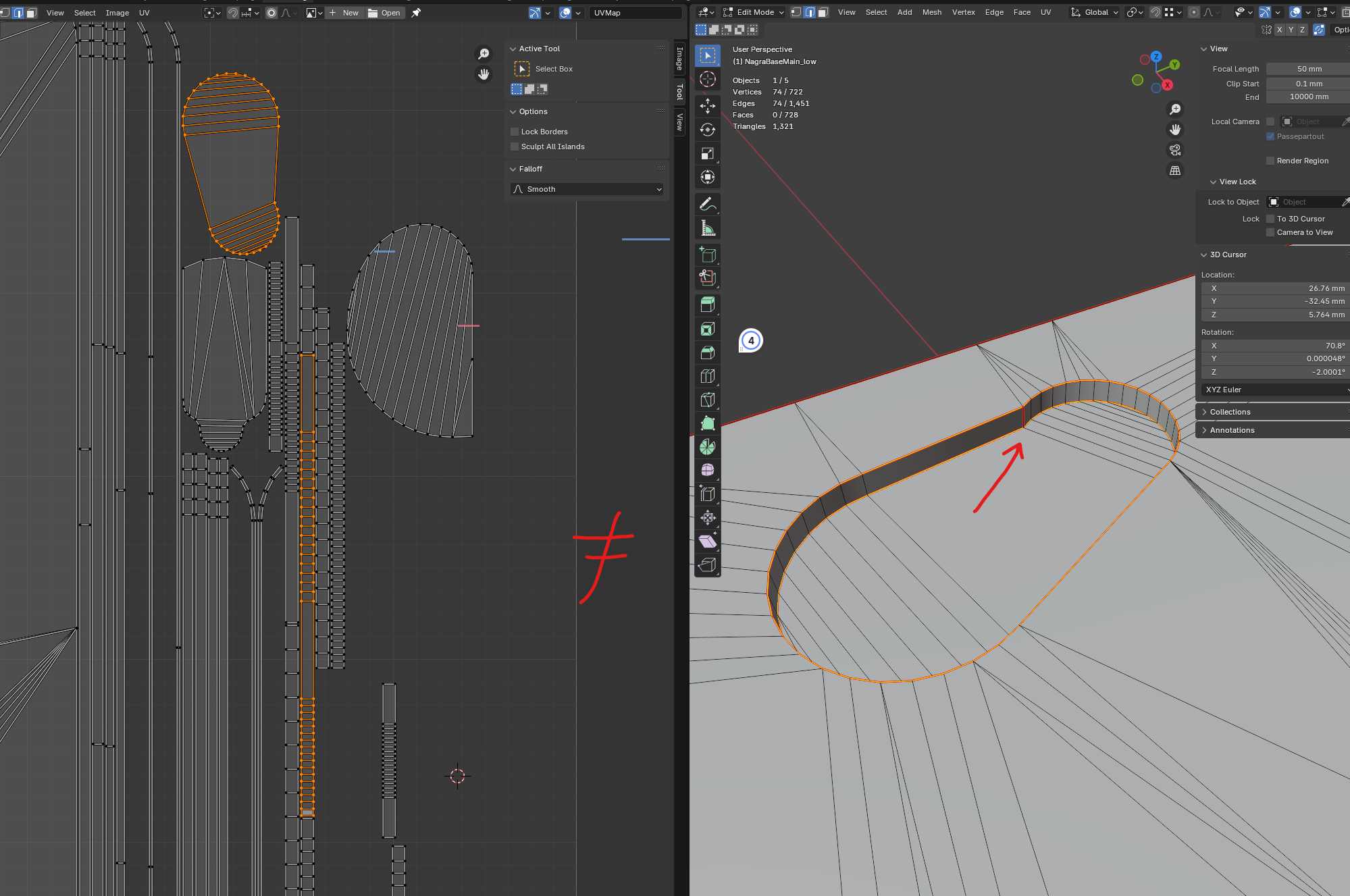The width and height of the screenshot is (1350, 896).
Task: Switch to orthographic grid view icon
Action: [1175, 170]
